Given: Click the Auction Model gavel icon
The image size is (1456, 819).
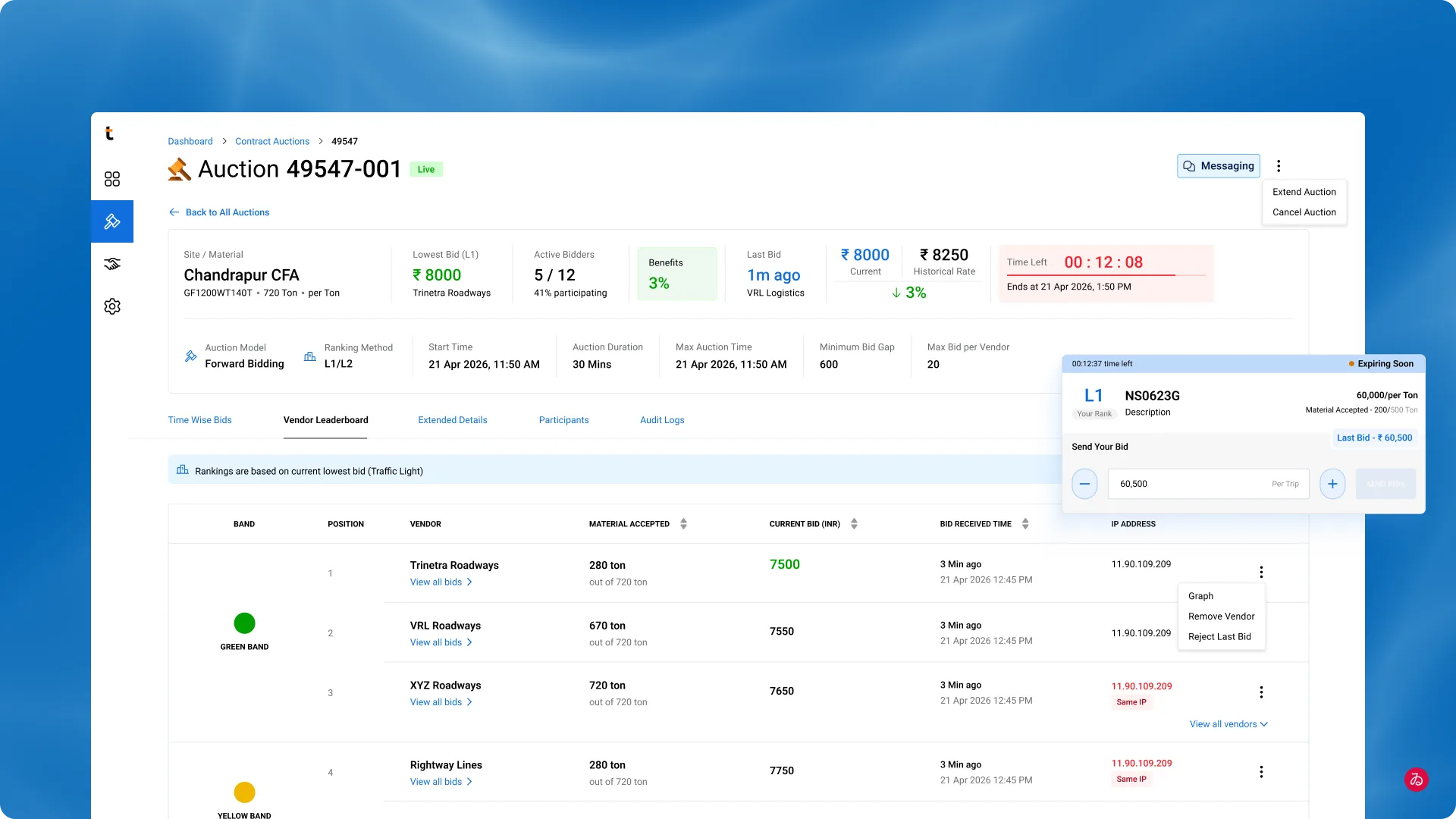Looking at the screenshot, I should pos(191,356).
